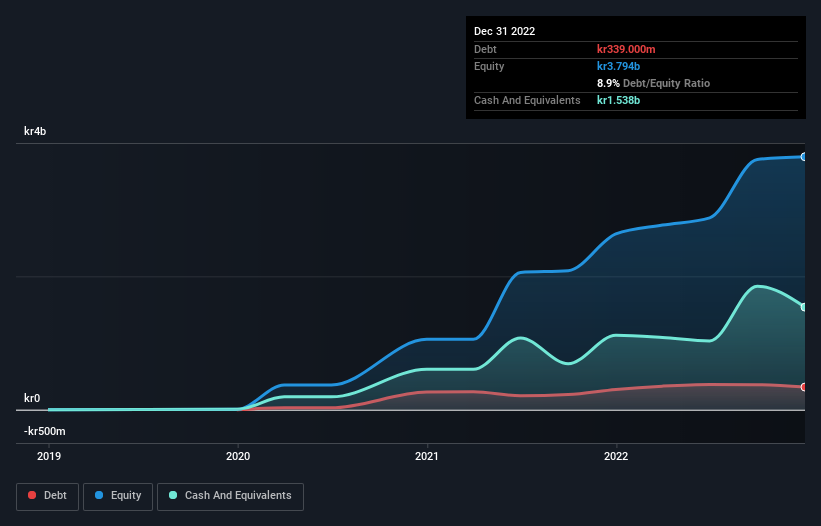
Task: Click the Equity label in tooltip
Action: tap(489, 66)
